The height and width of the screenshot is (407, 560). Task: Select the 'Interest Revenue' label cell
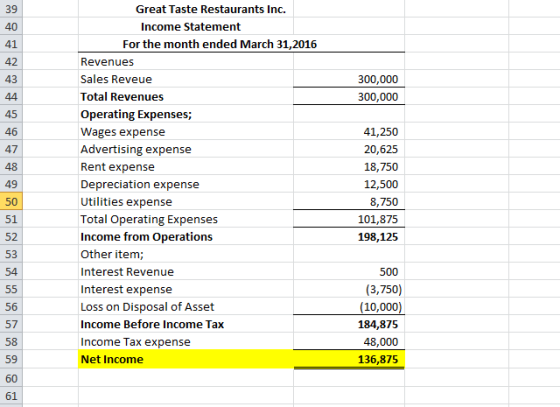(186, 271)
